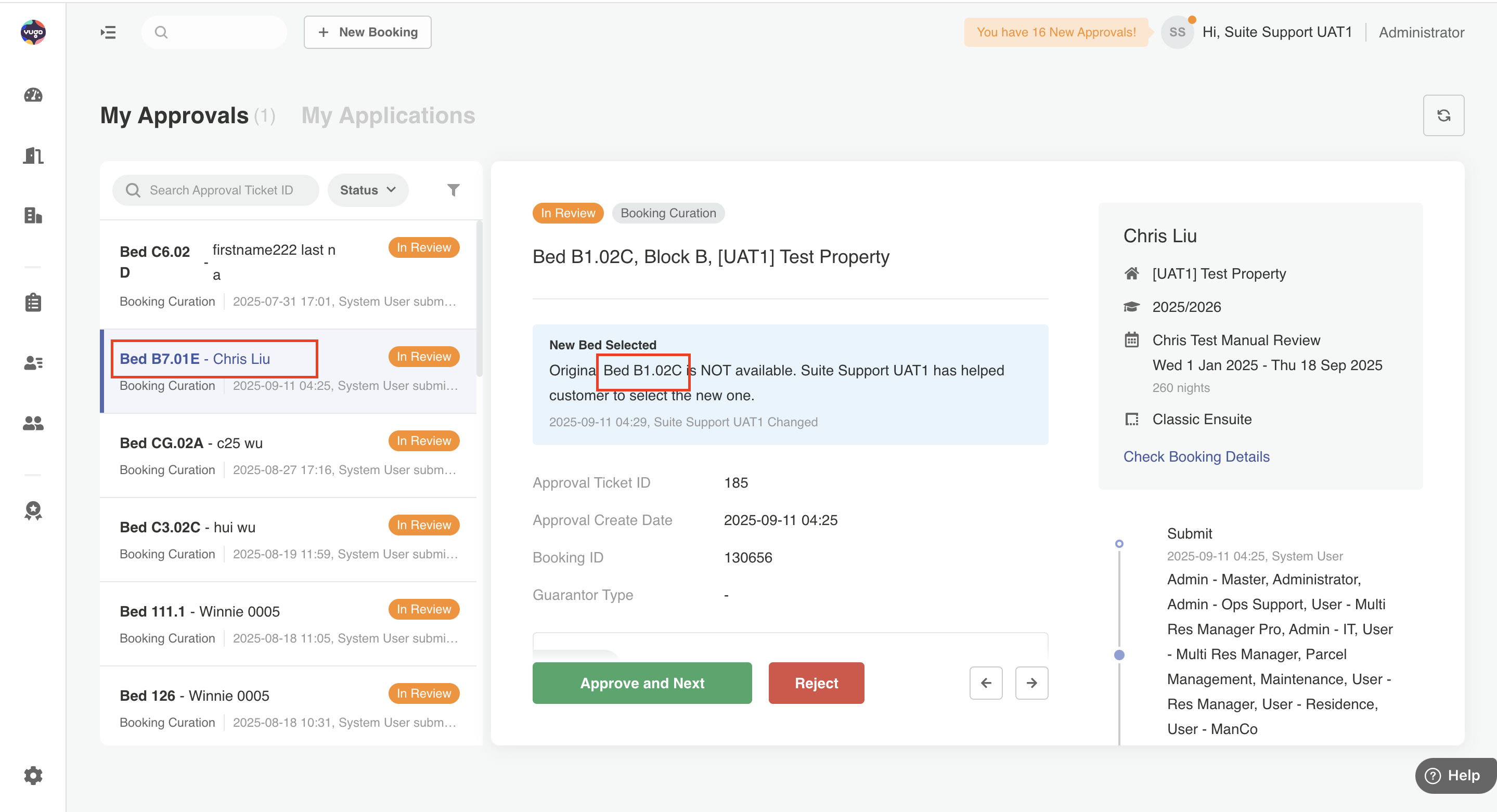The width and height of the screenshot is (1497, 812).
Task: Click the filter funnel icon
Action: 453,190
